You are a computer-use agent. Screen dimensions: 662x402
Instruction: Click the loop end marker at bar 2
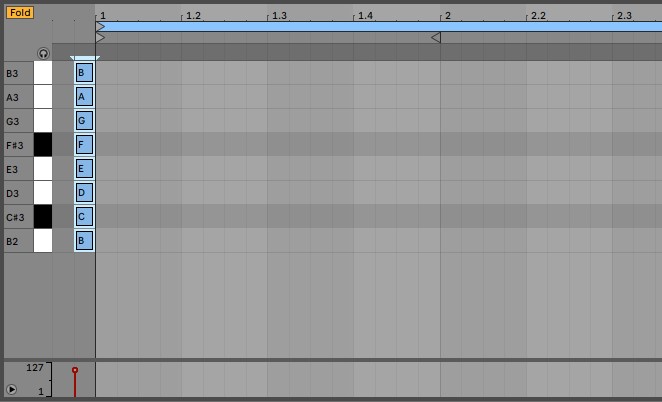tap(436, 38)
